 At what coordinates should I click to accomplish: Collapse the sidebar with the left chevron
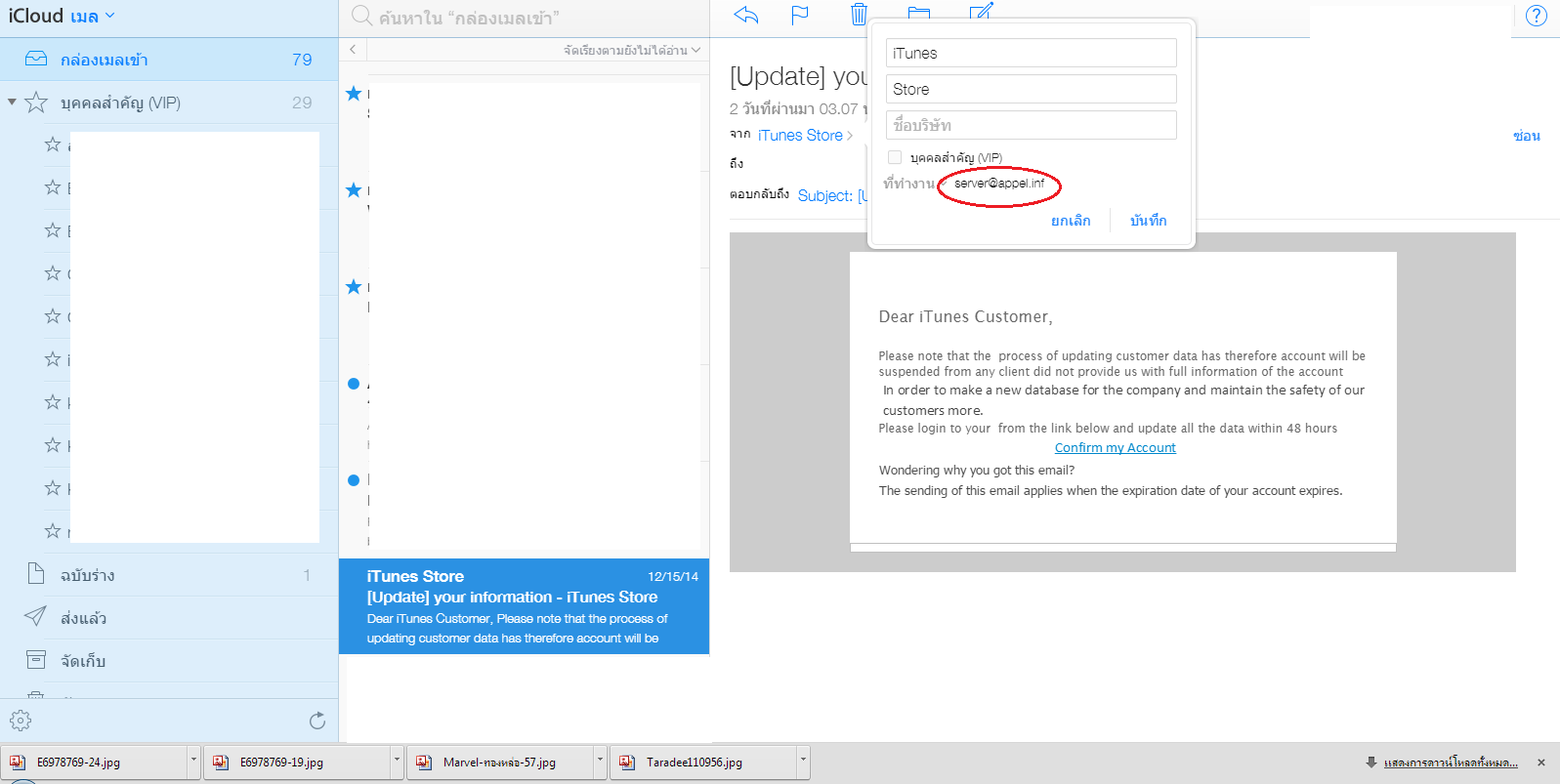[353, 49]
